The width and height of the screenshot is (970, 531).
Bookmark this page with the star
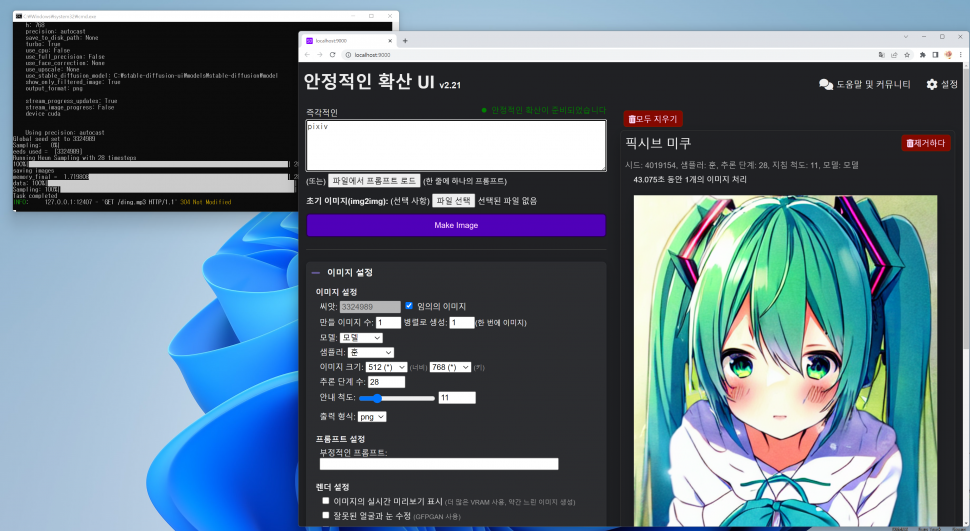907,54
